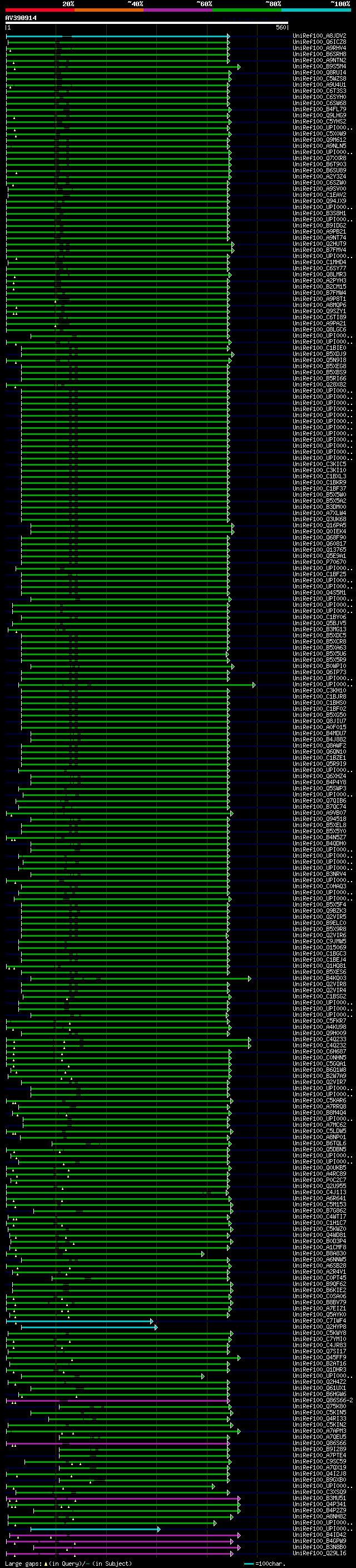The image size is (356, 1568).
Task: Click the =100char. scale legend
Action: pos(264,1563)
